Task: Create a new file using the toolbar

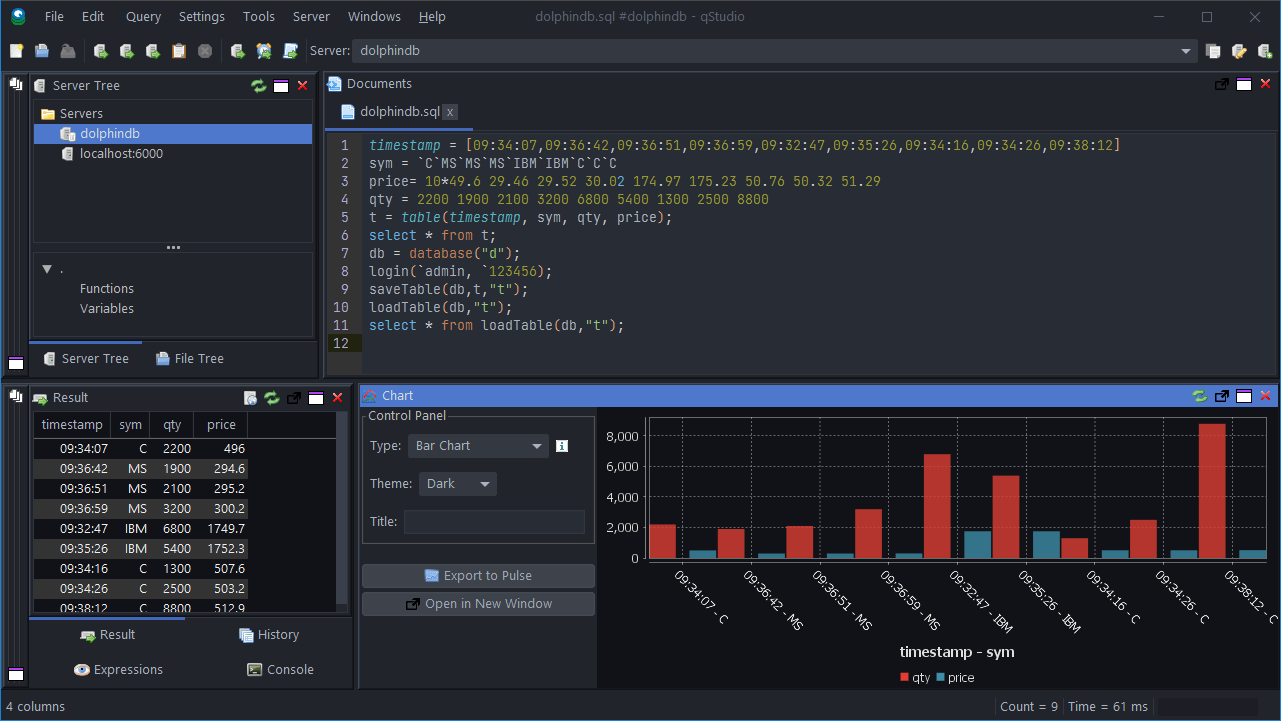Action: point(16,51)
